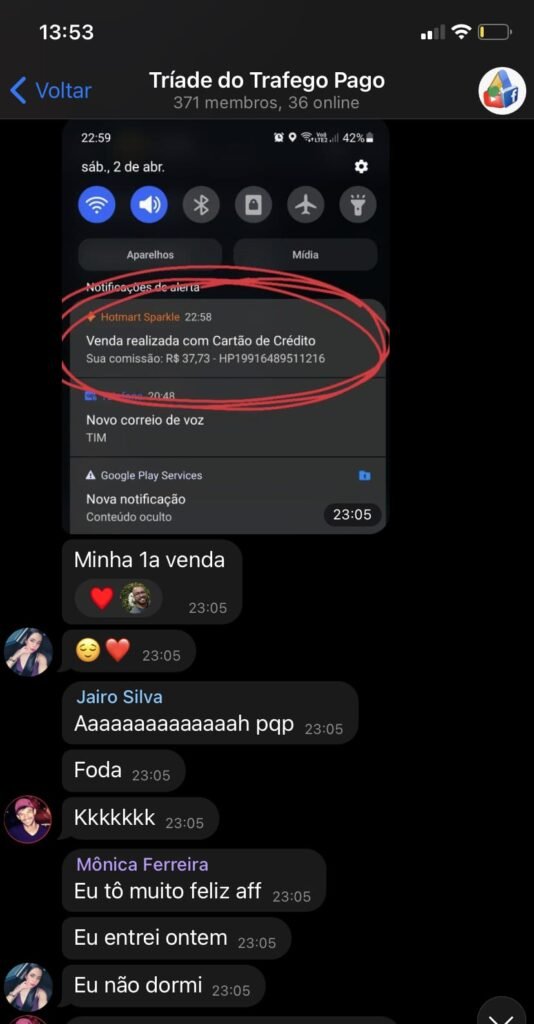Select the Aparelhos tab

150,255
